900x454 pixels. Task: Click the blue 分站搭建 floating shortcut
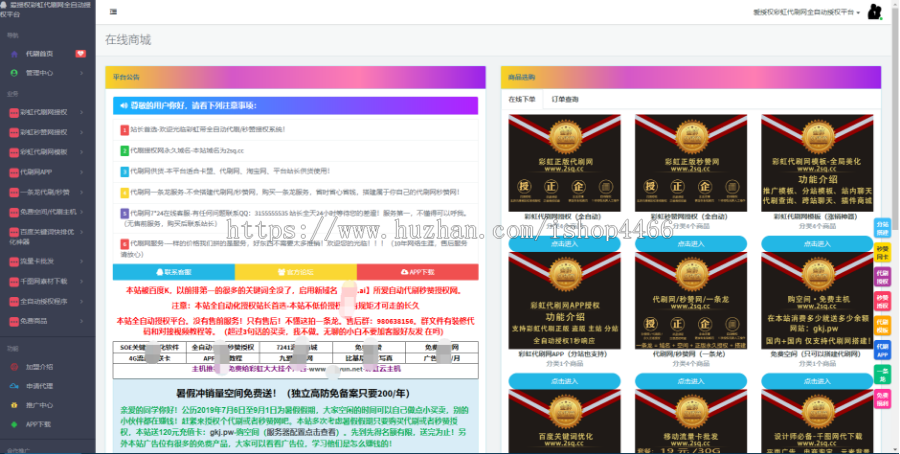pyautogui.click(x=882, y=228)
